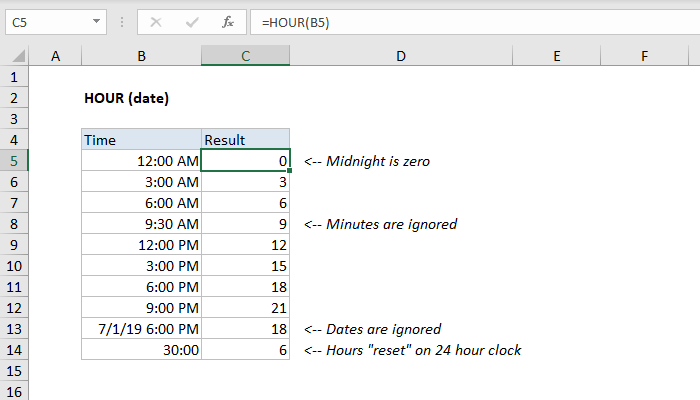Select result cell showing 15
Screen dimensions: 700x400
246,266
